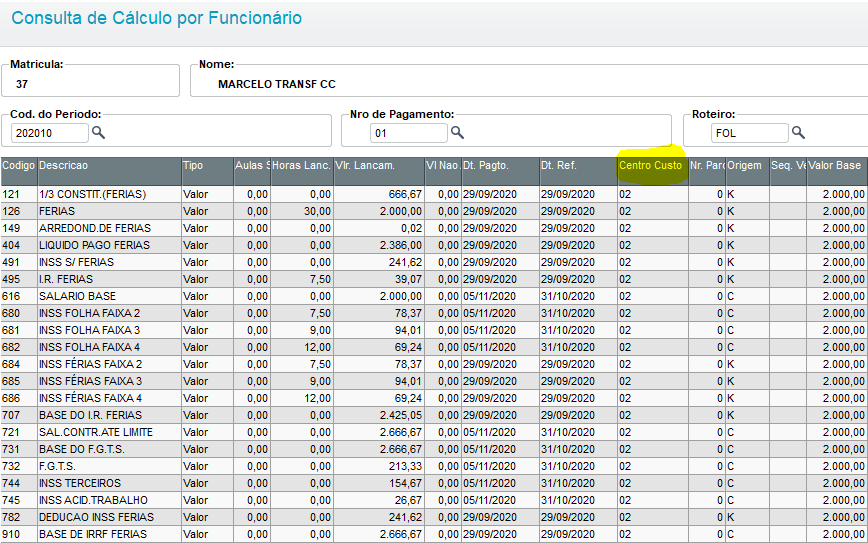Viewport: 868px width, 543px height.
Task: Click the code cell 745
Action: click(x=11, y=500)
